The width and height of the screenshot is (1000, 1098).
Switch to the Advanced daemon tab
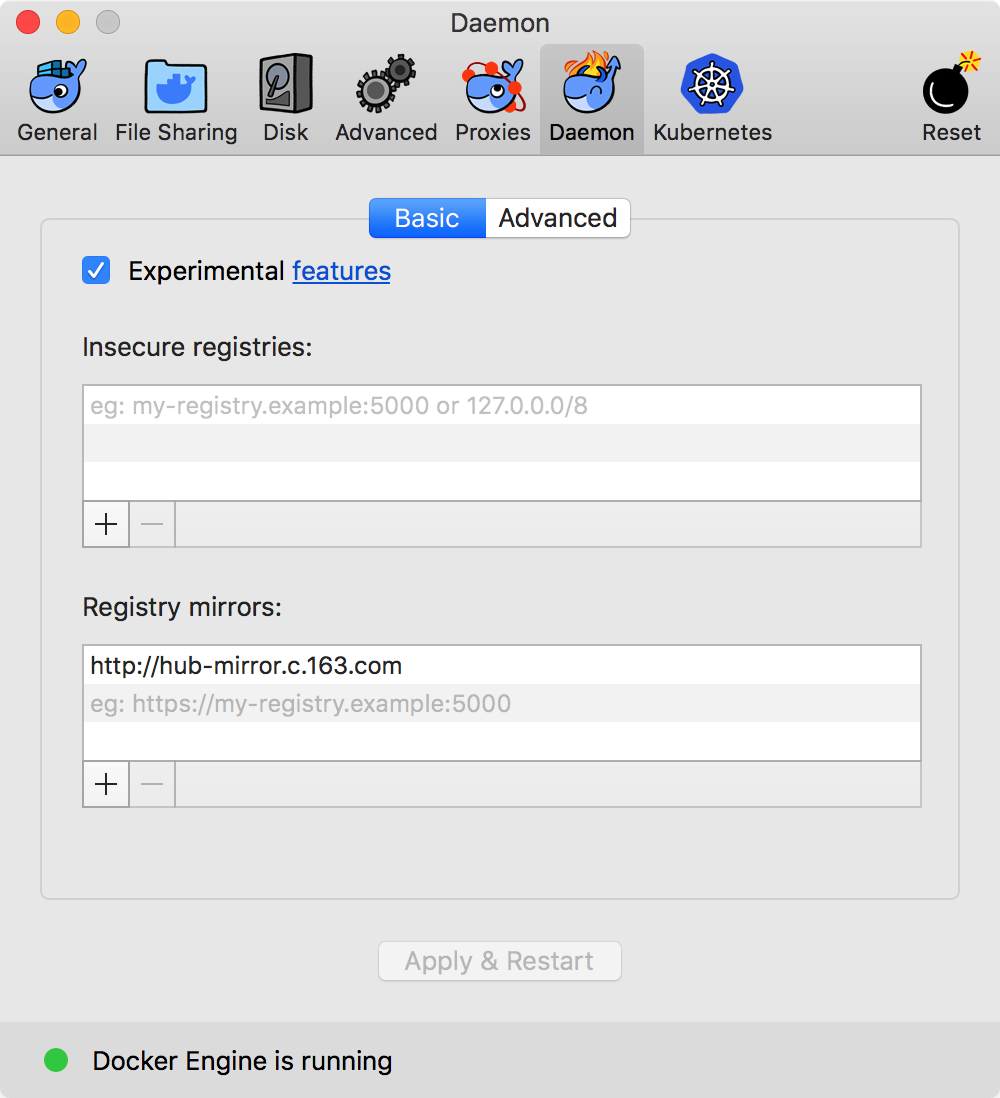(557, 218)
